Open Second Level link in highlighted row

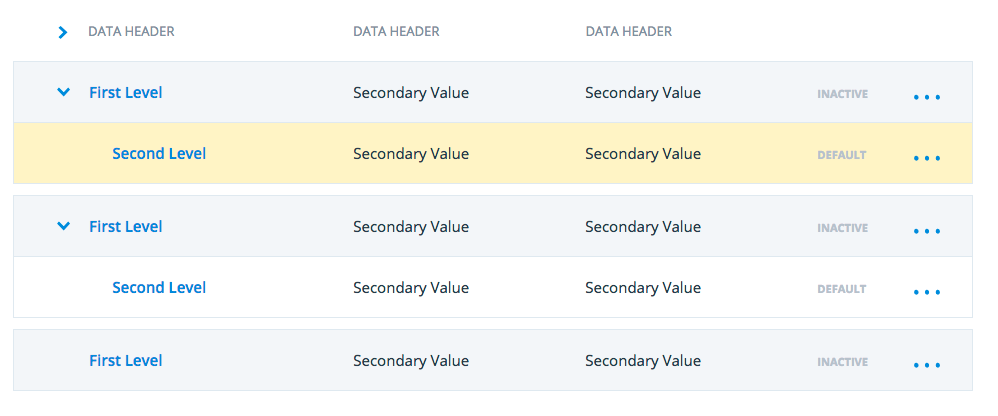click(159, 154)
